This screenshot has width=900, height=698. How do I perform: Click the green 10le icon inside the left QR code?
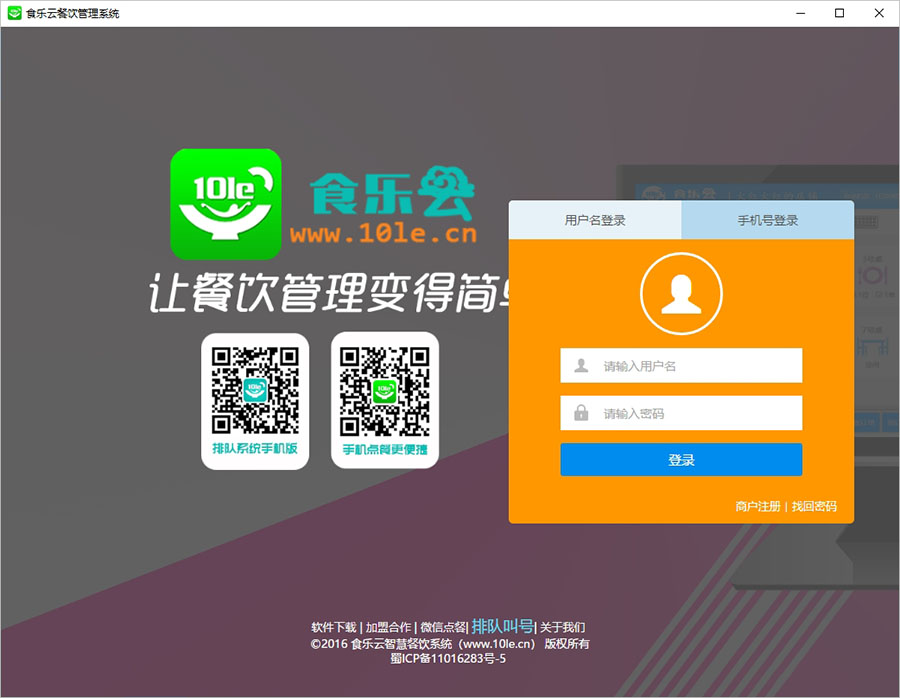pos(255,392)
